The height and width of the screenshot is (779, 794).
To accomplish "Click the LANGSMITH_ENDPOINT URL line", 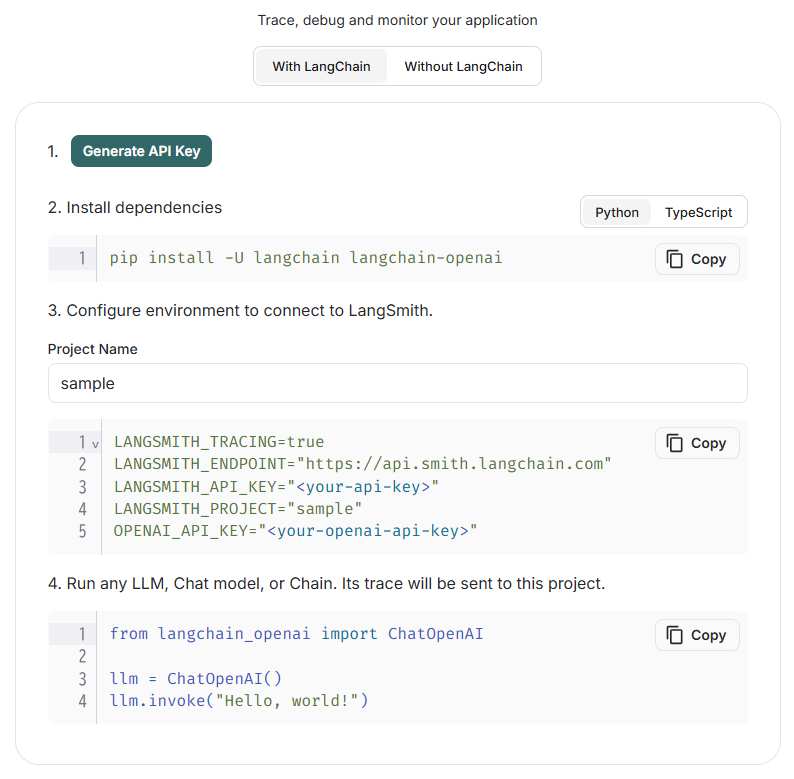I will click(363, 464).
